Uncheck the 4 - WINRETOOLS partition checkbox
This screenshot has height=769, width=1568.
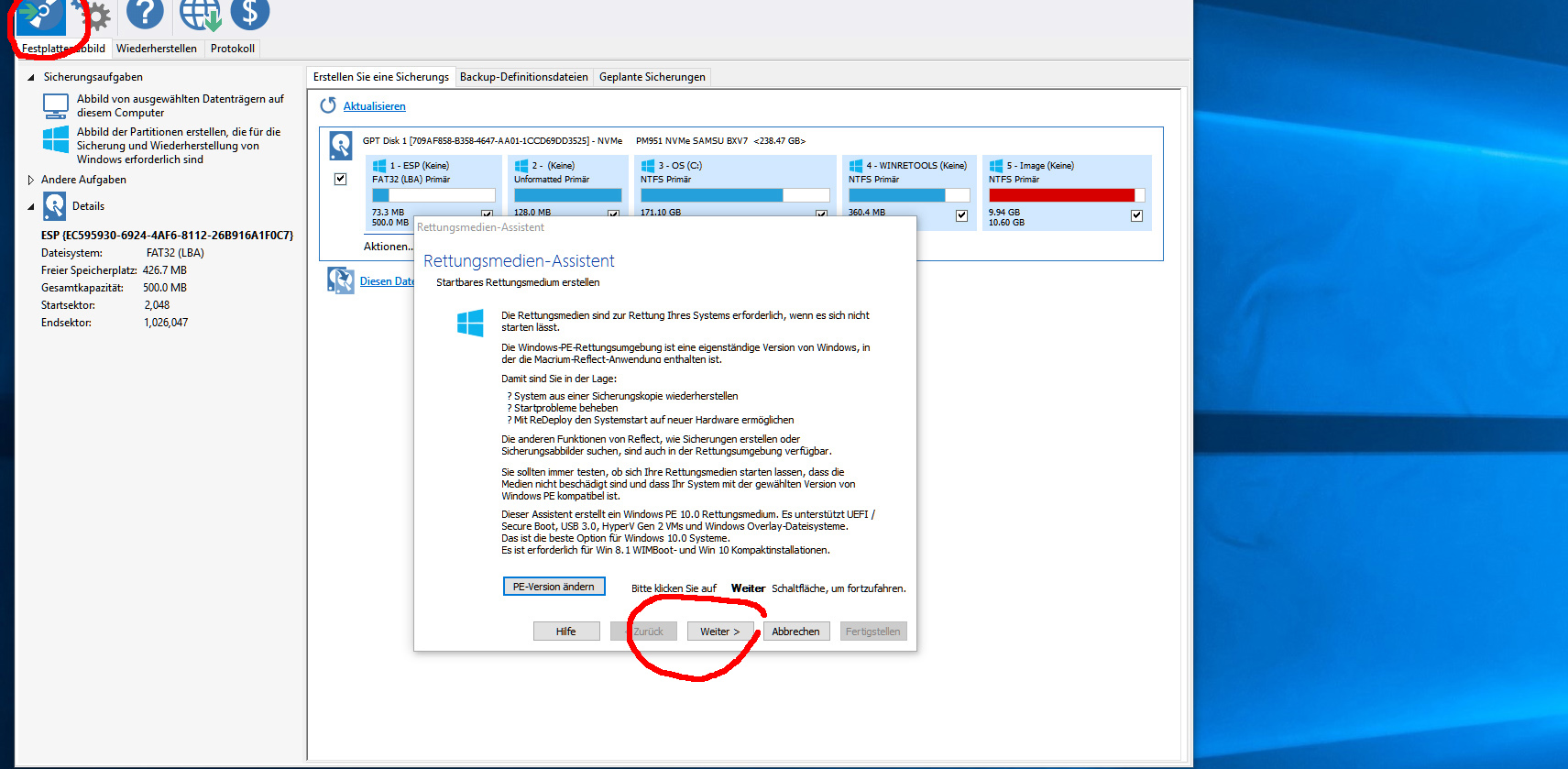[961, 215]
